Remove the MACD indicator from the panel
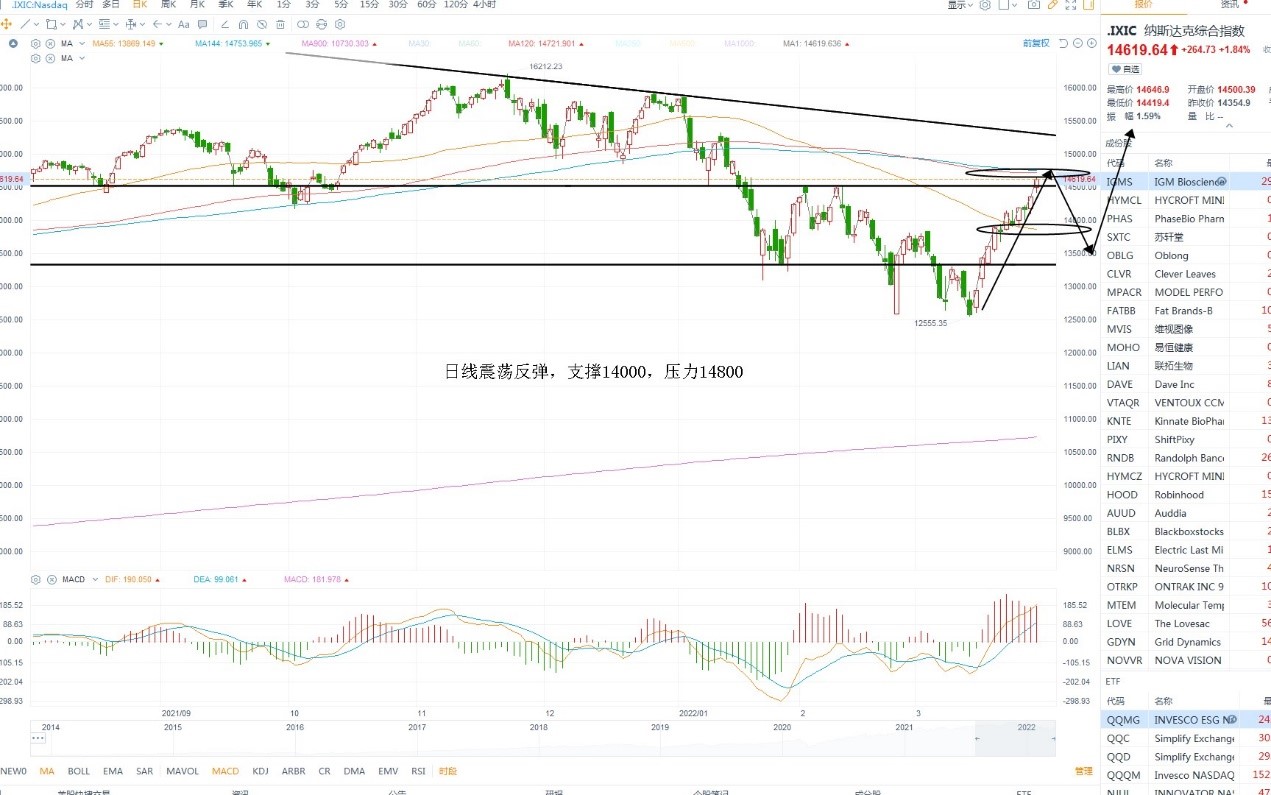Screen dimensions: 1271x795 click(x=52, y=579)
